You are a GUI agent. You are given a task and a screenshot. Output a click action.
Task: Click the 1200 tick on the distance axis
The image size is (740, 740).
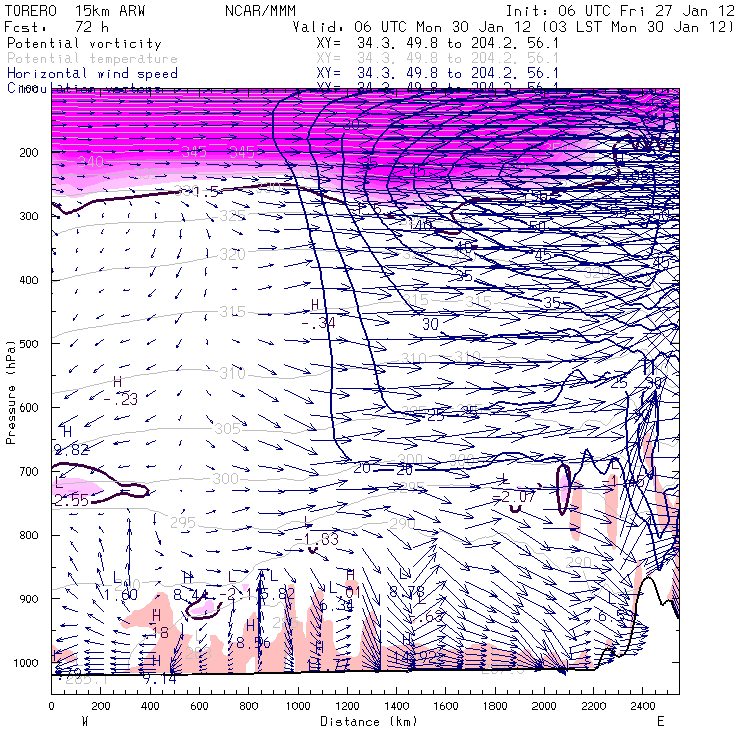(x=347, y=706)
